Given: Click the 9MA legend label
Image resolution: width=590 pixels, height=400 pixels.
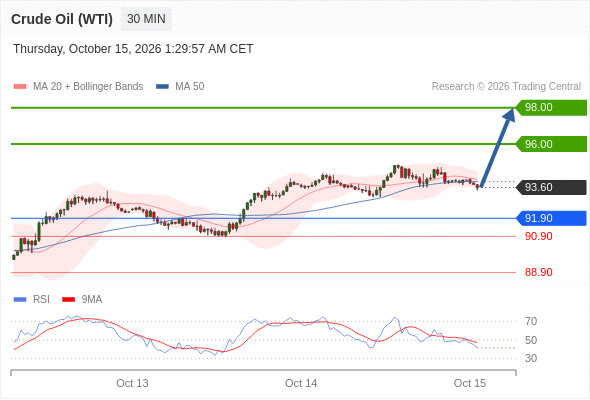Looking at the screenshot, I should [x=92, y=300].
